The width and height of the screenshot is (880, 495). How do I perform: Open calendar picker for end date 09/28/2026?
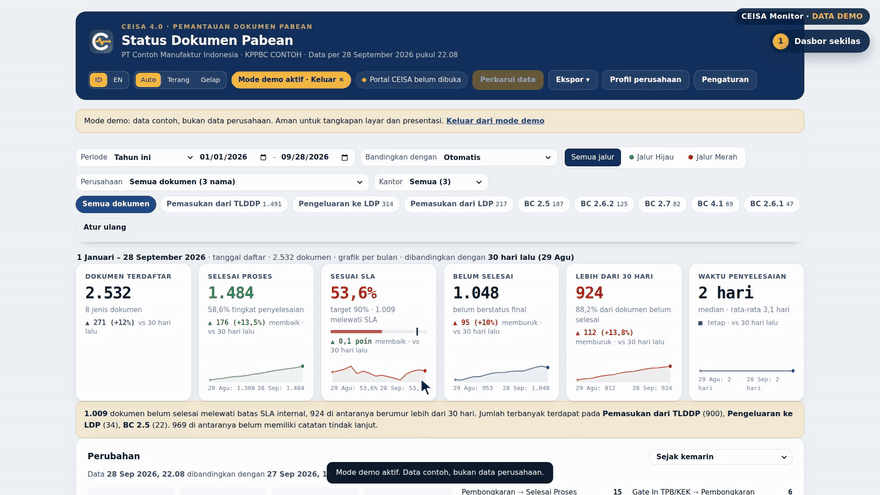tap(345, 158)
